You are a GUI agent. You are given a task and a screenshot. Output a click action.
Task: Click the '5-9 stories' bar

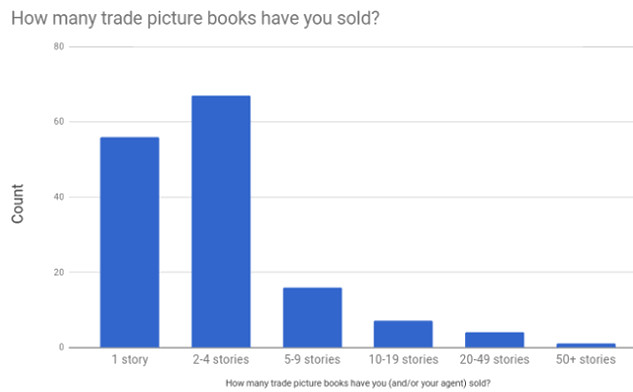pyautogui.click(x=312, y=317)
